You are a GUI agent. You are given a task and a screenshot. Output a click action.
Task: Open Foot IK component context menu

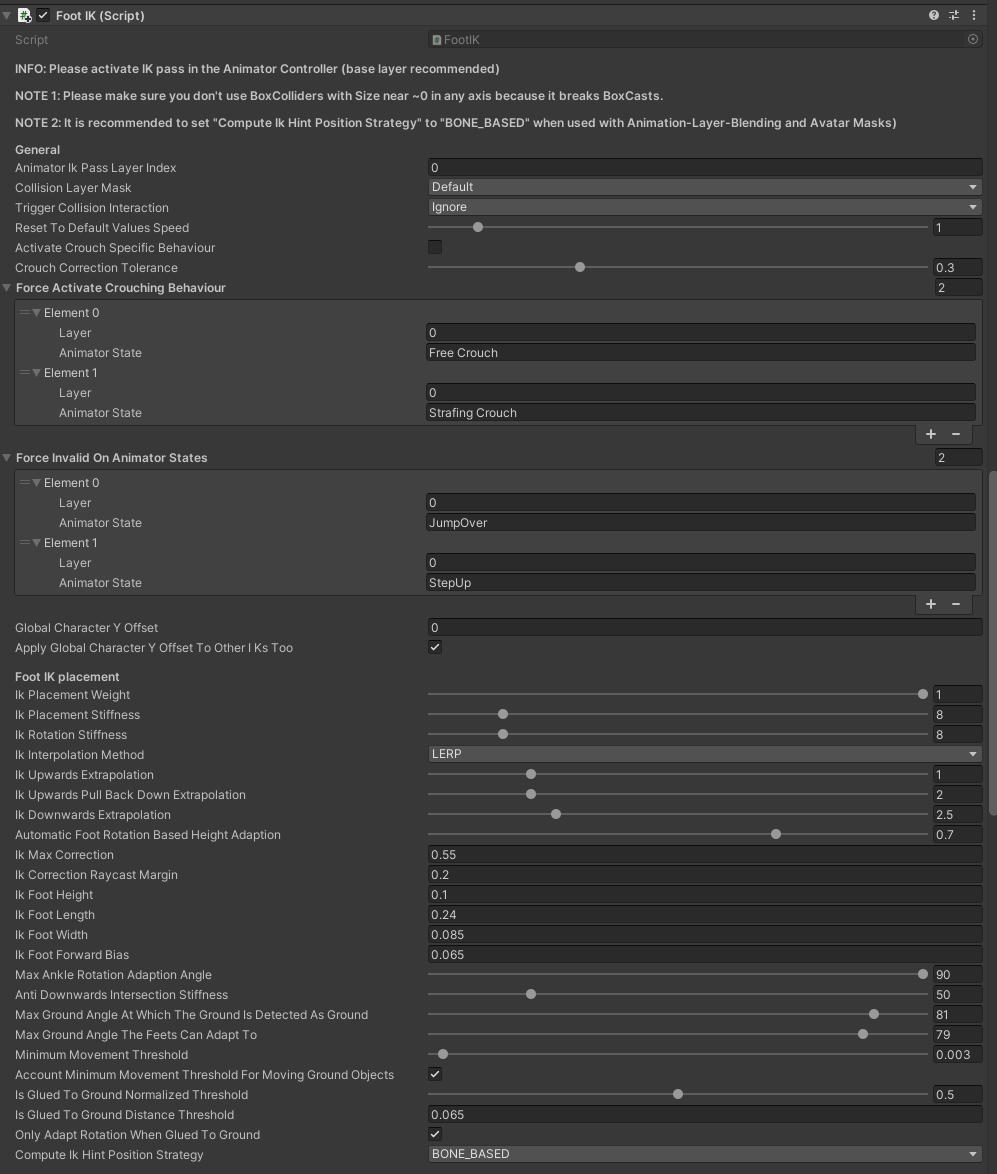pos(974,15)
